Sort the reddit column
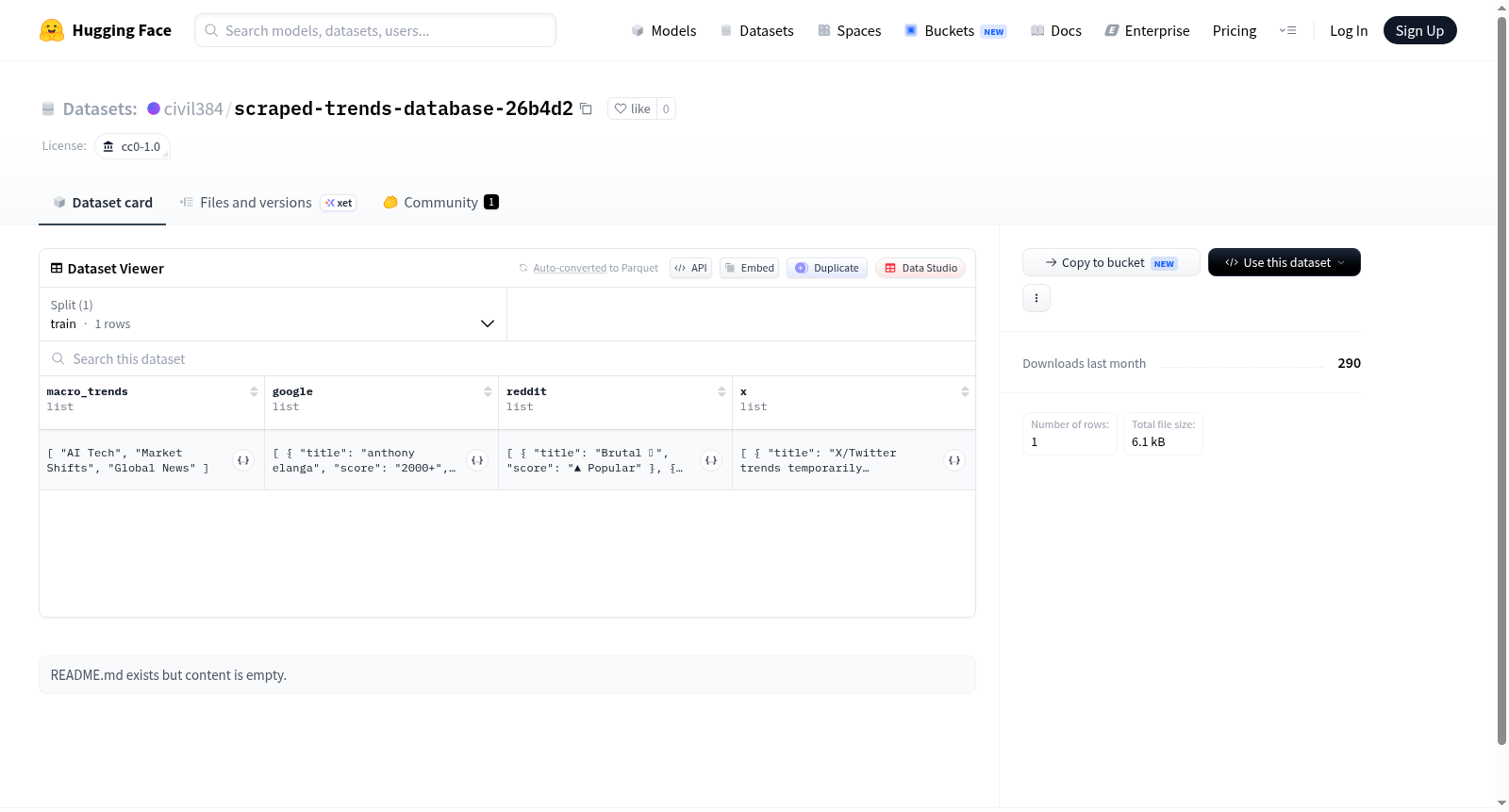This screenshot has width=1509, height=812. click(721, 391)
